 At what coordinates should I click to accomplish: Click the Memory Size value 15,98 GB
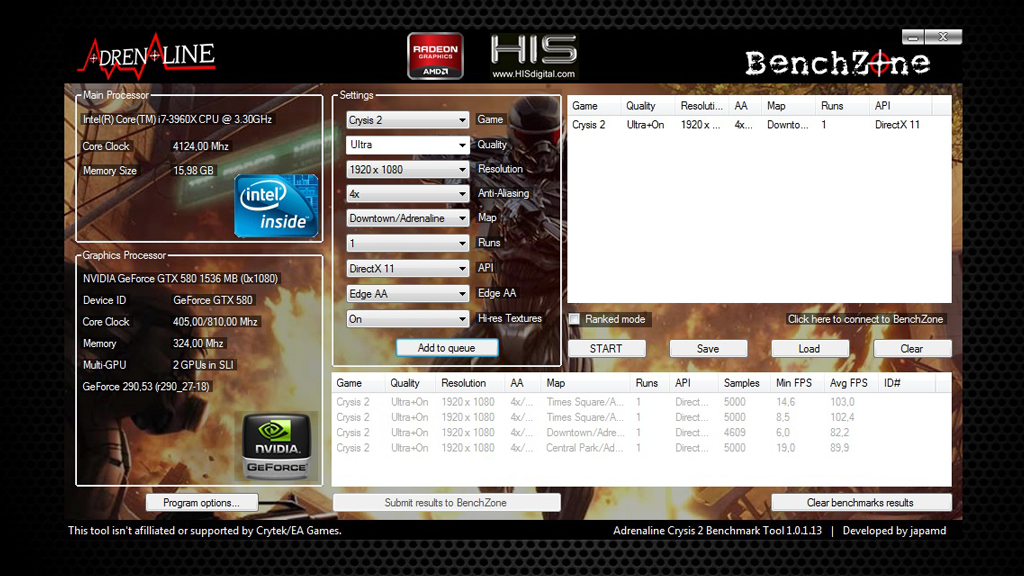[193, 170]
